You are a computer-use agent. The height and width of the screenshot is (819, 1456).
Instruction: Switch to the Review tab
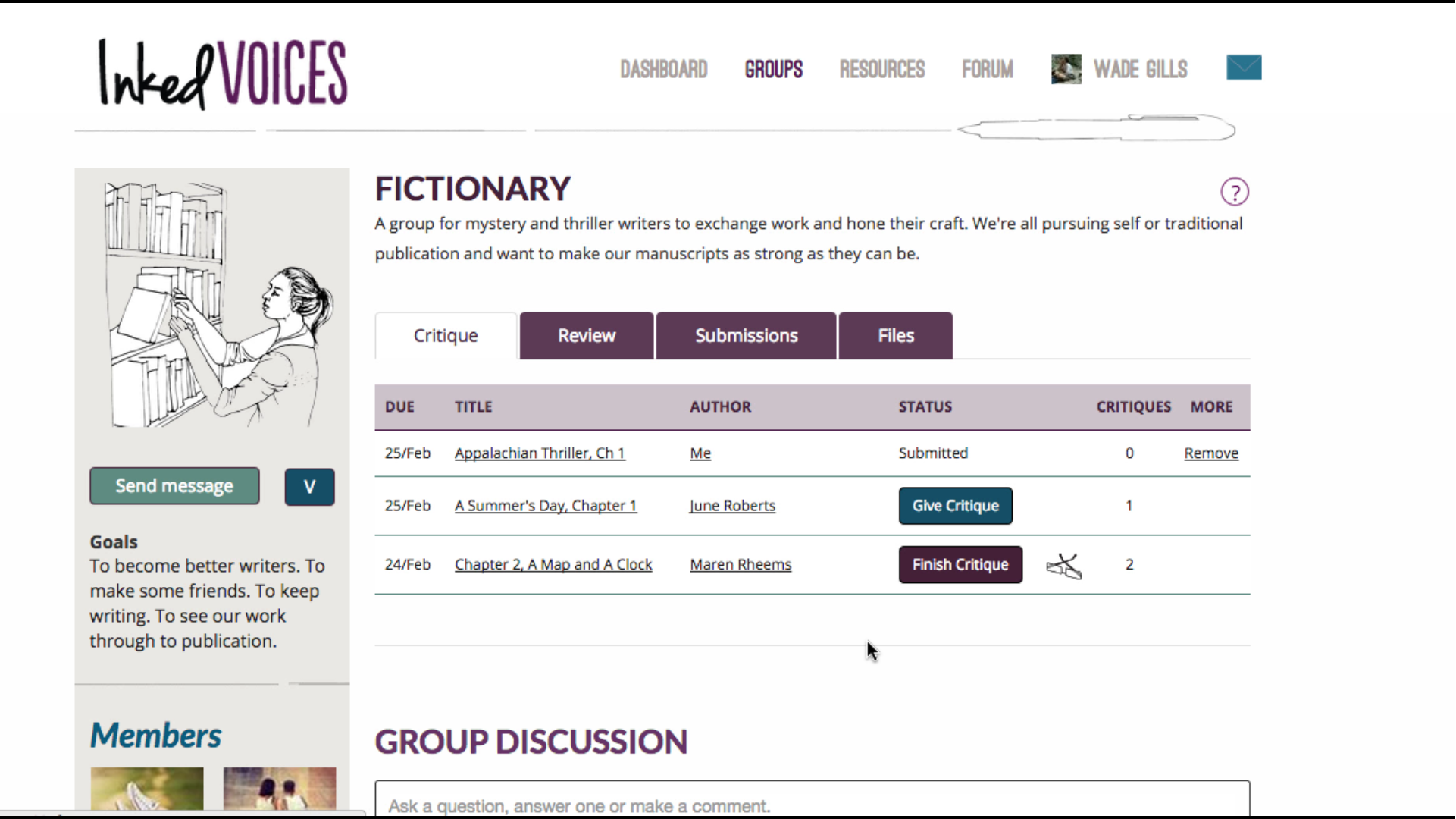click(586, 336)
